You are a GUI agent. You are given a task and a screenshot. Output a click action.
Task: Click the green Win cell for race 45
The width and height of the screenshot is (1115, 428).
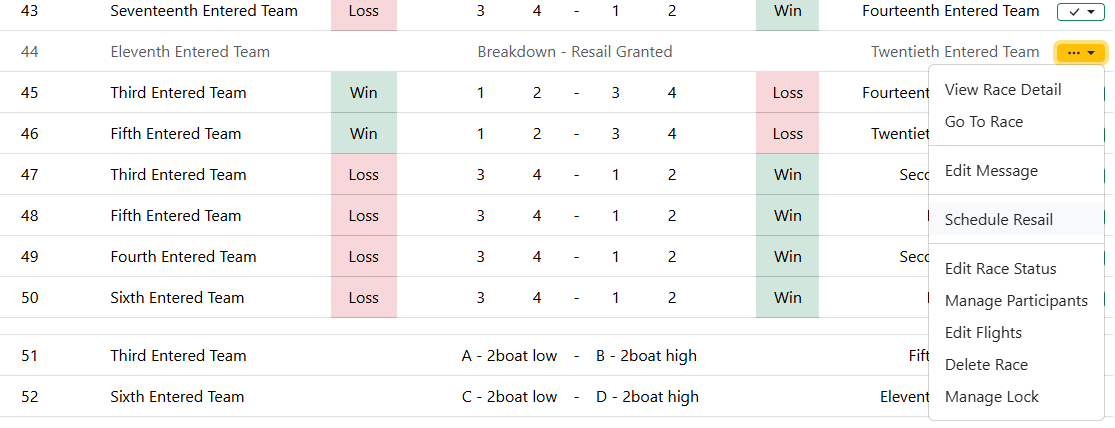pyautogui.click(x=364, y=93)
